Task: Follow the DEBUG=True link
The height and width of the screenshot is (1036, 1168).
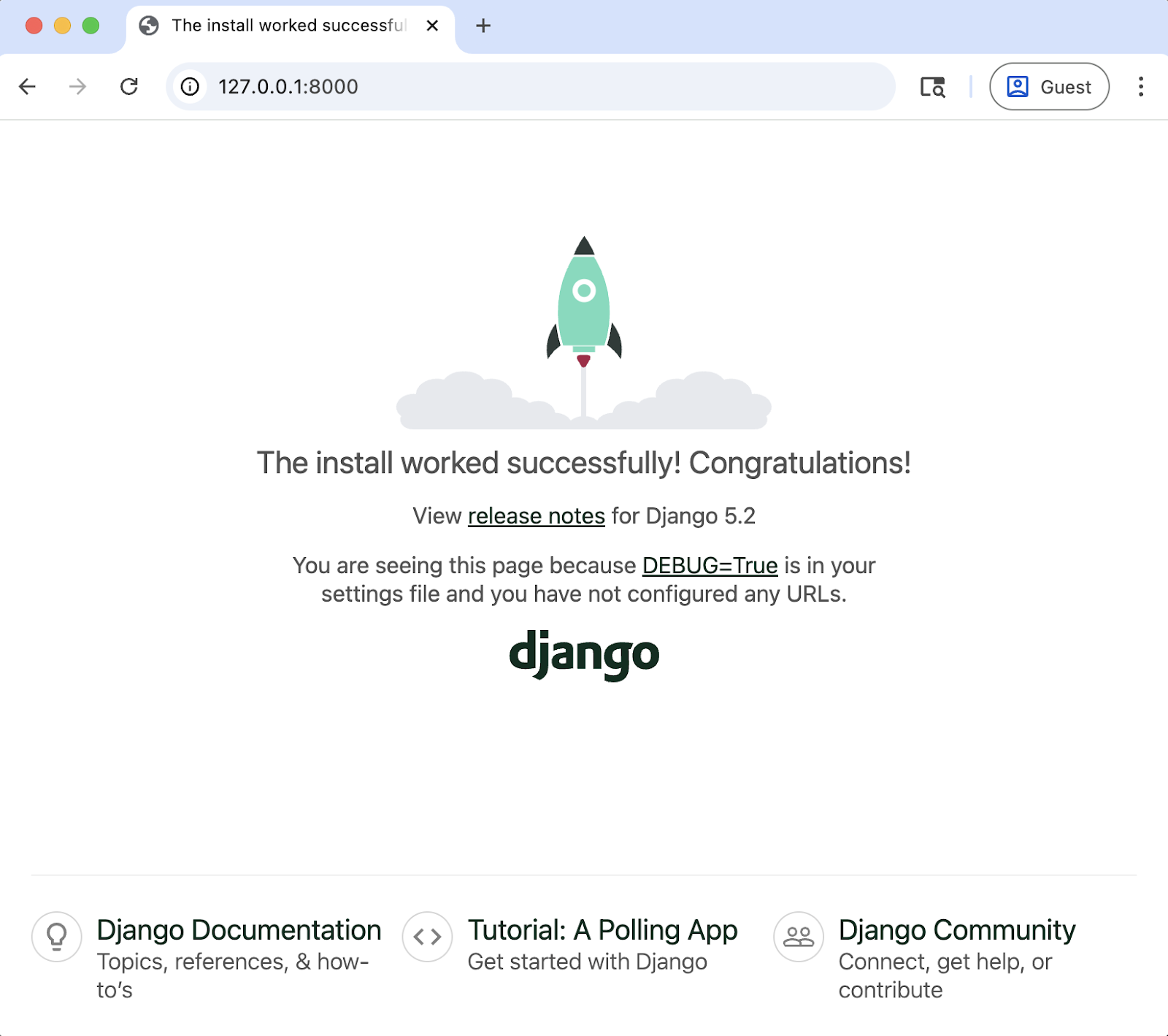Action: [710, 566]
